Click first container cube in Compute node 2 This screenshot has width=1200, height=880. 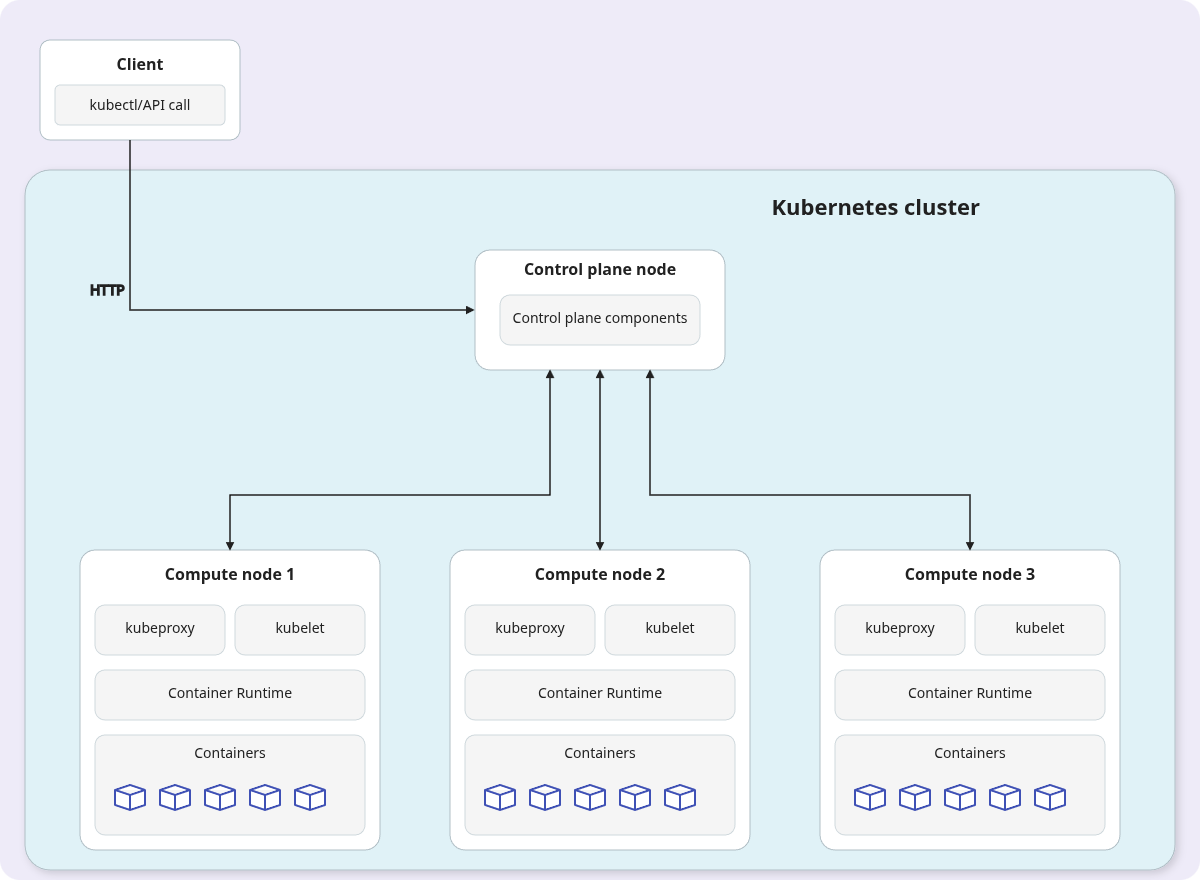[x=500, y=797]
